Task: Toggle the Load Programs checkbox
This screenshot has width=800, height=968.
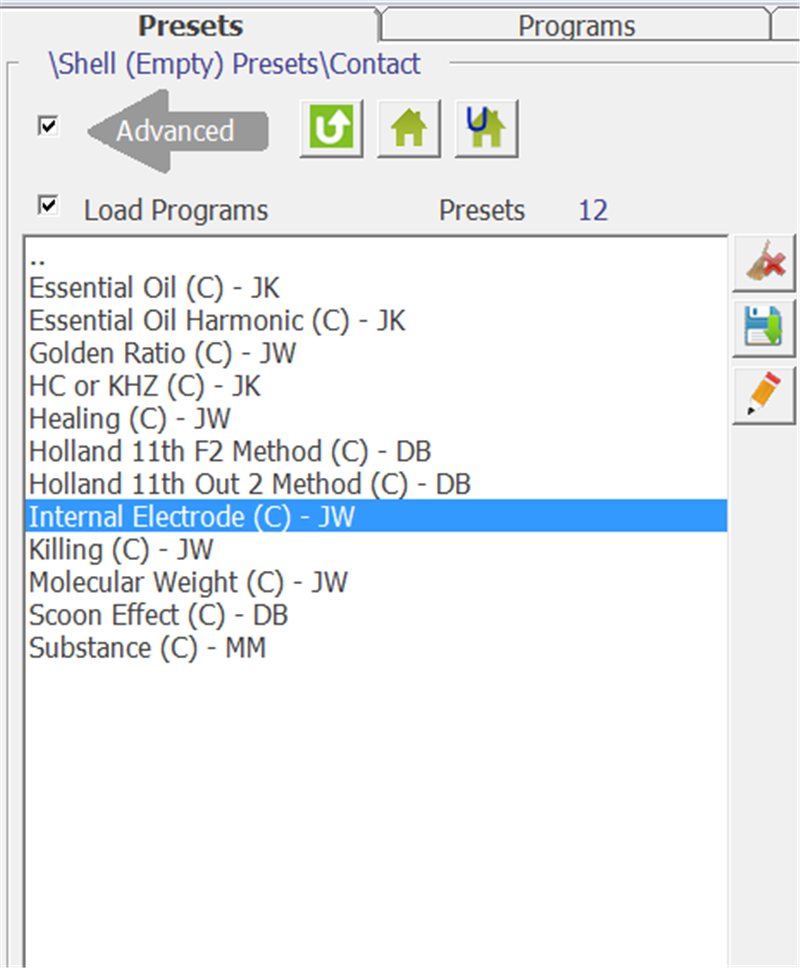Action: 47,205
